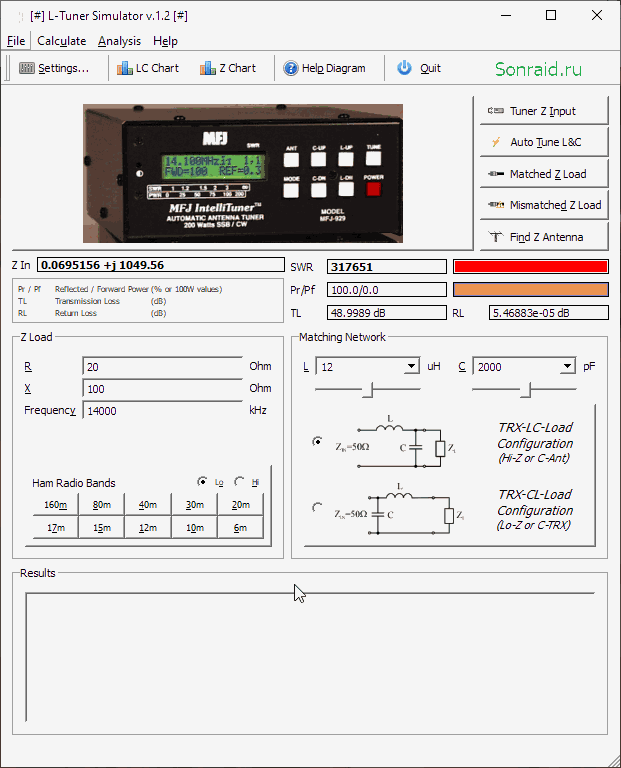This screenshot has width=621, height=768.
Task: Click the TRX-CL-Load circuit diagram
Action: tap(400, 508)
